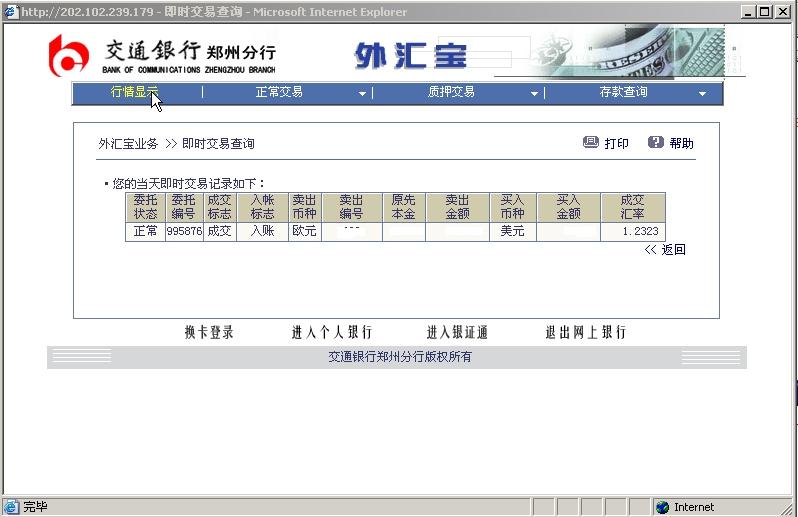
Task: Click the 即时交易查询 breadcrumb text
Action: tap(218, 143)
